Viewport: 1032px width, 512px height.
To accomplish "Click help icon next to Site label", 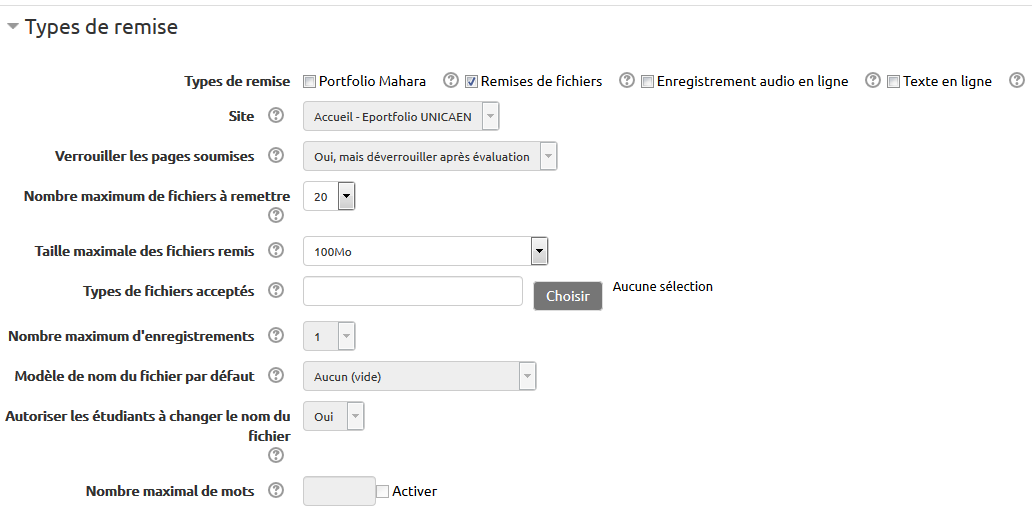I will [x=276, y=116].
